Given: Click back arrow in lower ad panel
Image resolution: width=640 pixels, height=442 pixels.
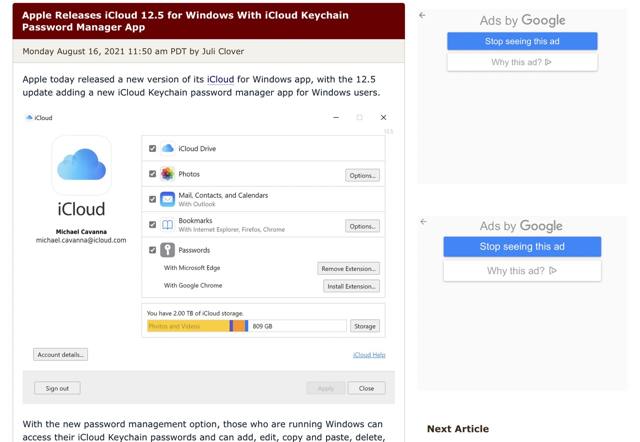Looking at the screenshot, I should click(x=422, y=221).
